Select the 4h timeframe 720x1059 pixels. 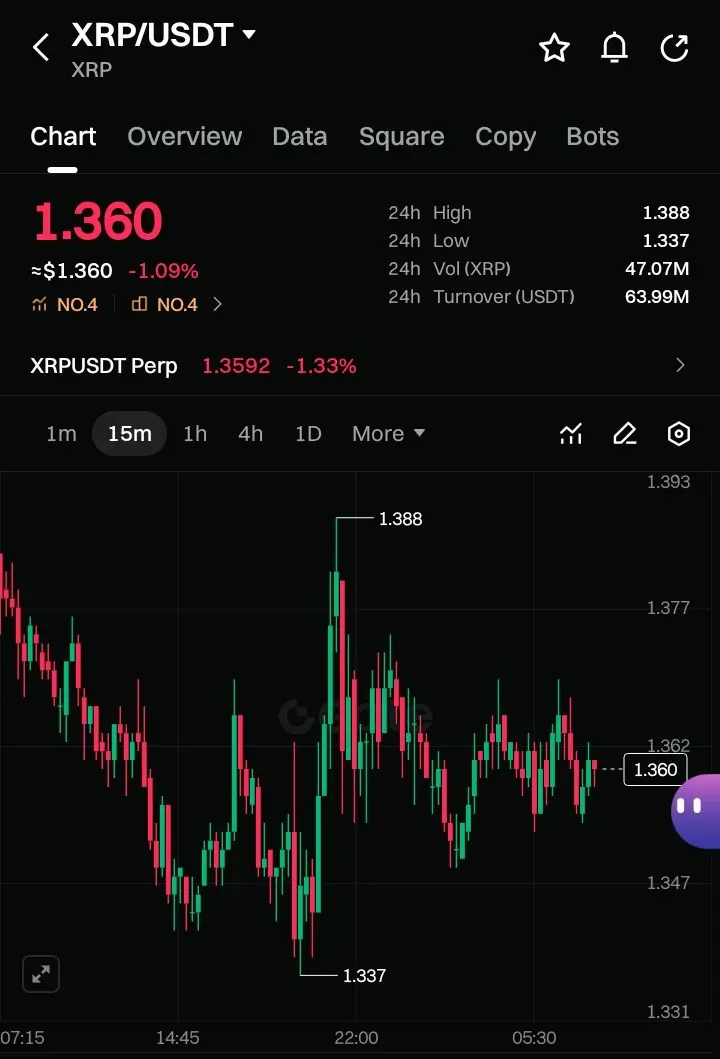[x=250, y=434]
